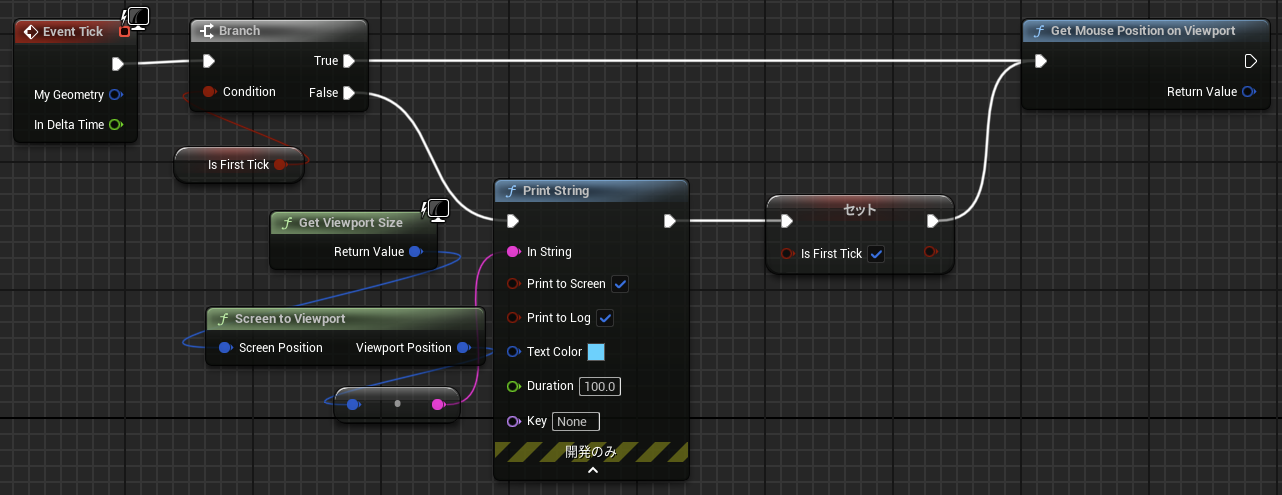
Task: Click the Key input pin
Action: pyautogui.click(x=514, y=421)
